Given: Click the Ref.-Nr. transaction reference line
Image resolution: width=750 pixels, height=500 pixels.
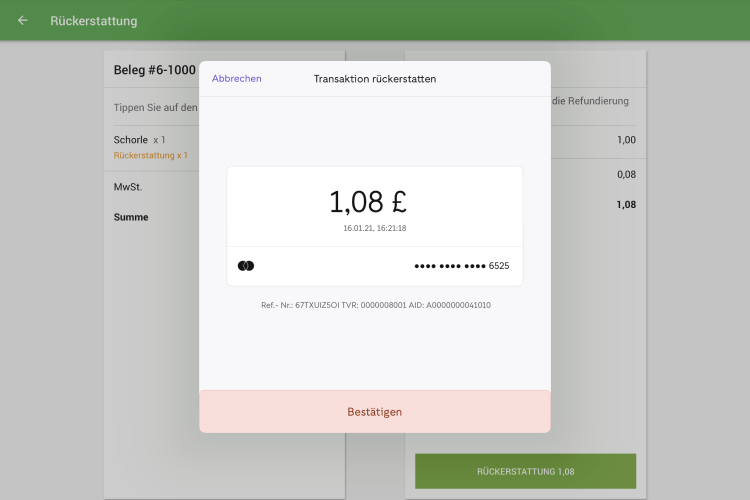Looking at the screenshot, I should tap(375, 305).
